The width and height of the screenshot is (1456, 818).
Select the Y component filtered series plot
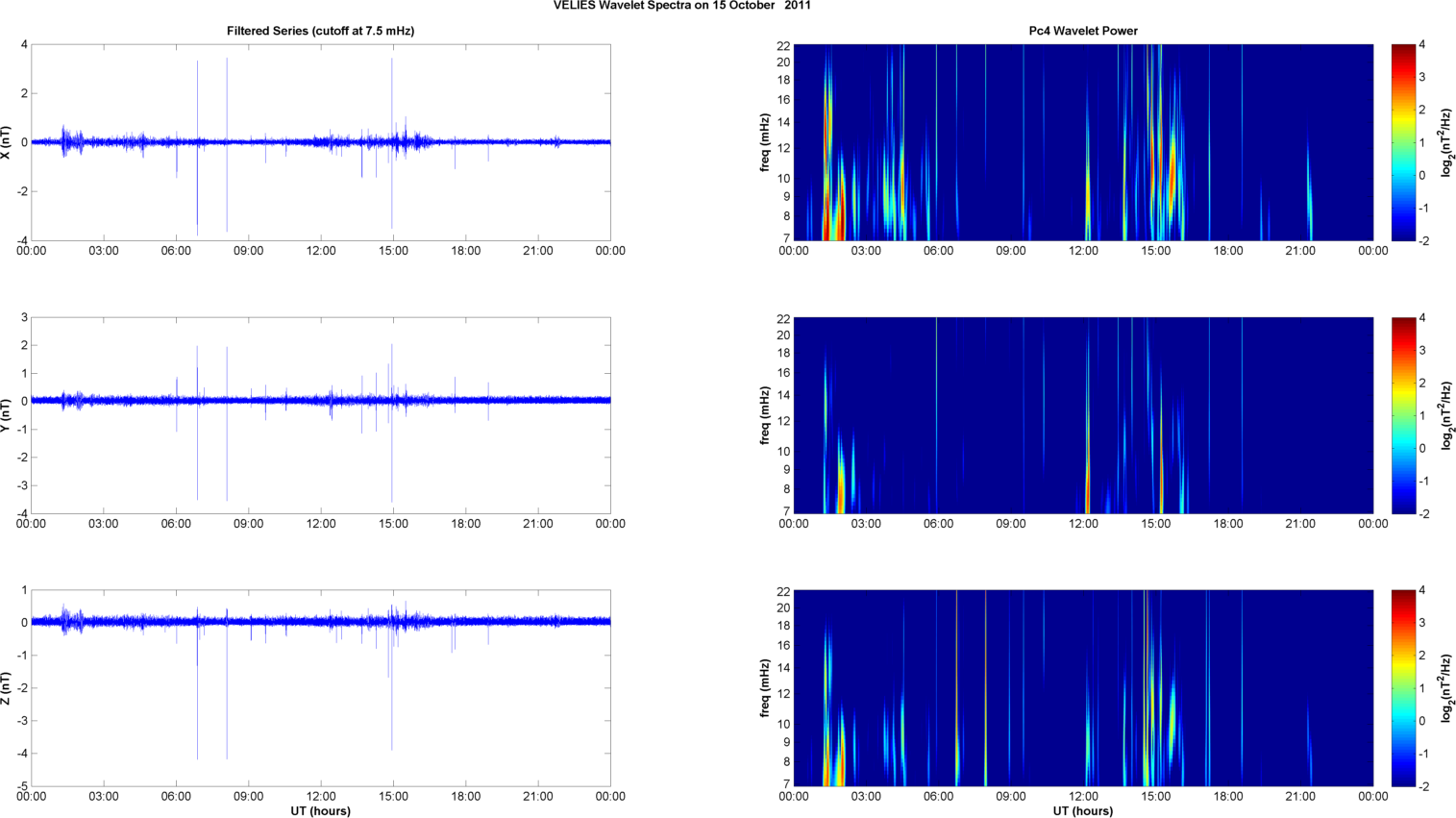coord(320,415)
